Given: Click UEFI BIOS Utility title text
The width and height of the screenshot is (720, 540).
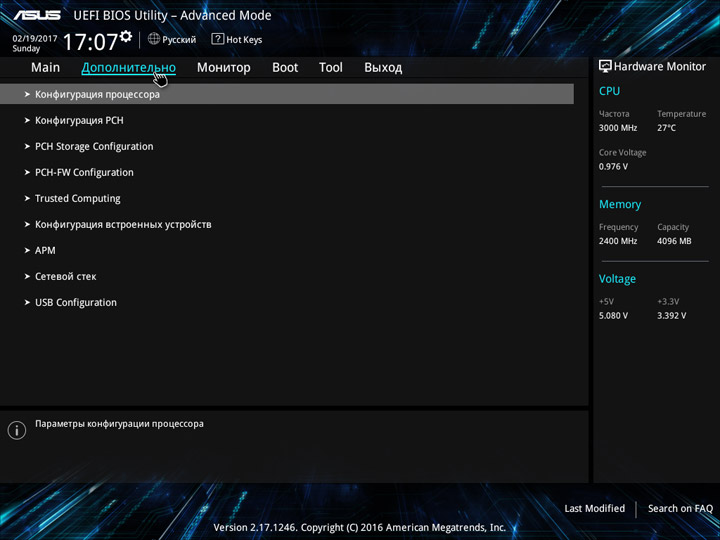Looking at the screenshot, I should tap(172, 16).
